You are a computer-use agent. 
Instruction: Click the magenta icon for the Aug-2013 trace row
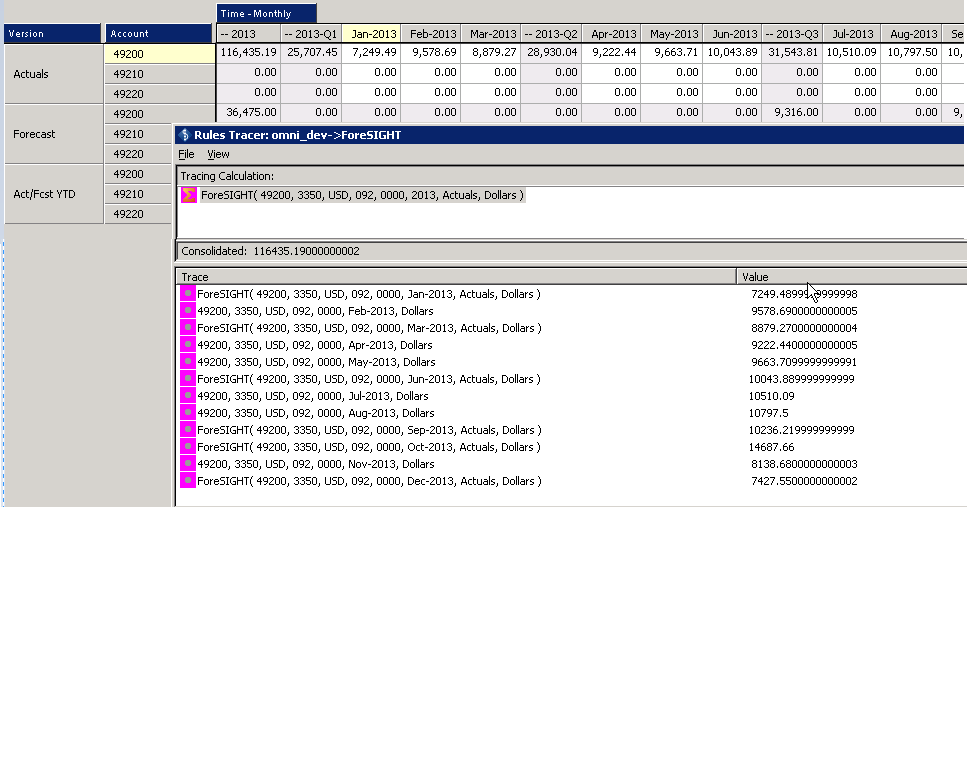coord(188,413)
